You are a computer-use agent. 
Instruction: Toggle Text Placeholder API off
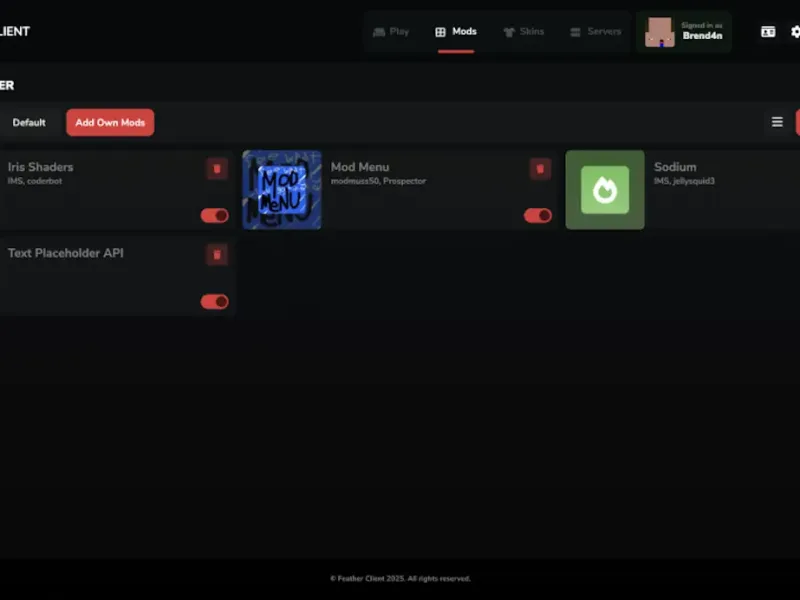[214, 301]
